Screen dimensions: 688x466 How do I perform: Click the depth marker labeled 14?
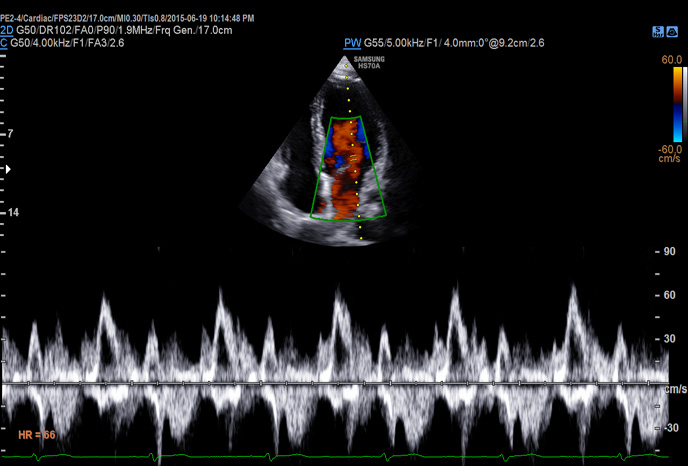pos(11,213)
